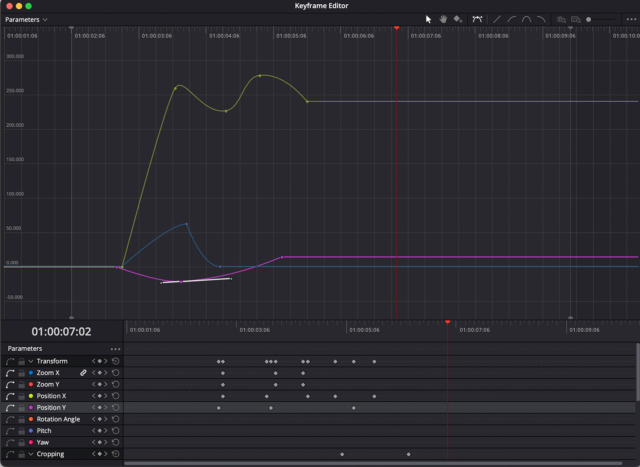Reset the Position X parameter
The width and height of the screenshot is (640, 467).
click(x=116, y=396)
